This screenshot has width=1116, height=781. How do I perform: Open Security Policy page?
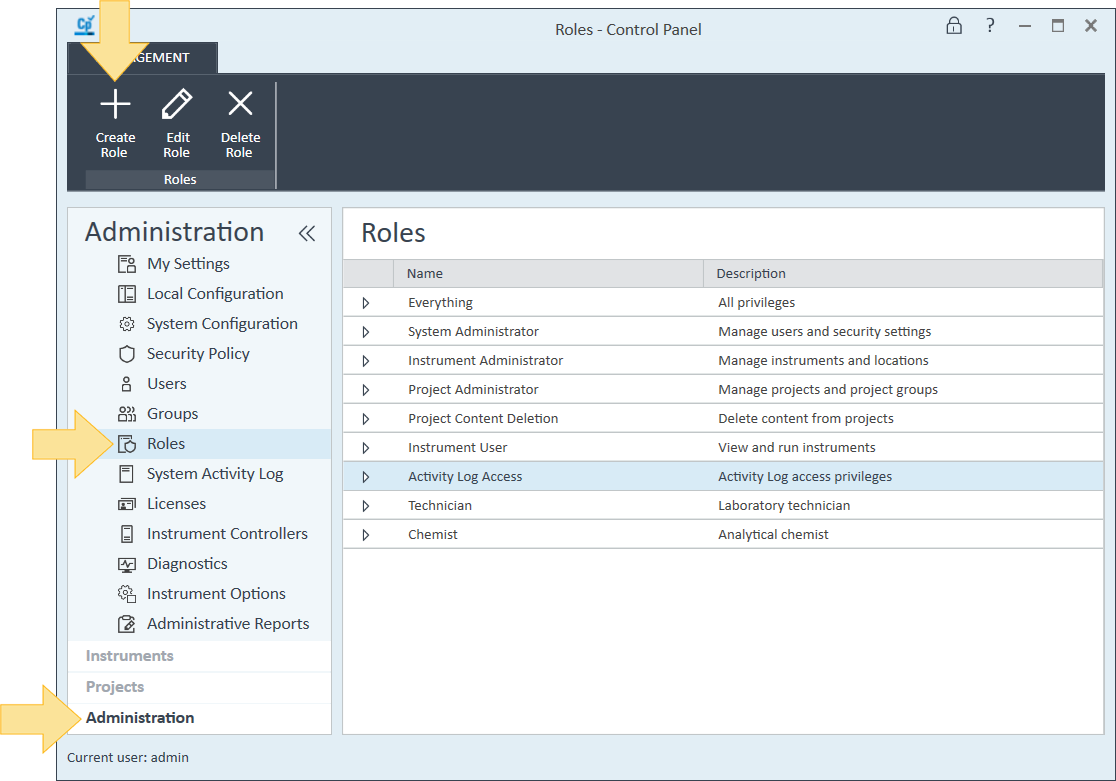pos(198,354)
